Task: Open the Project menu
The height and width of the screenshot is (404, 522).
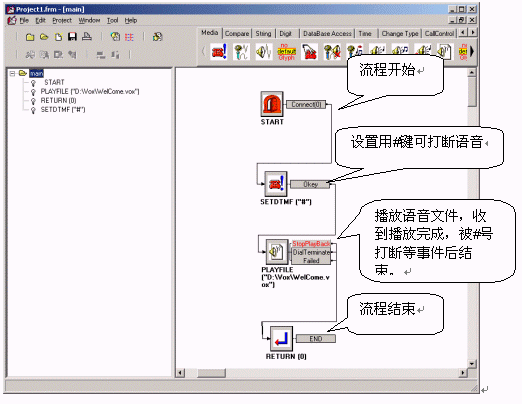Action: click(62, 21)
